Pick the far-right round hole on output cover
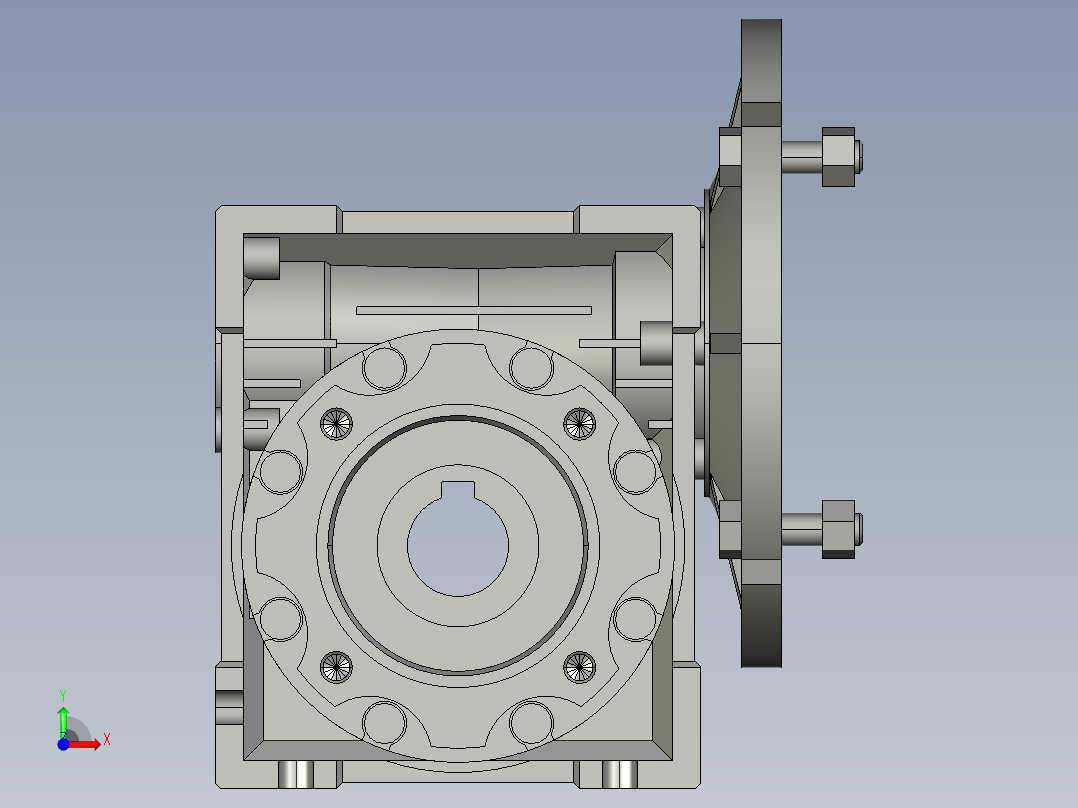The height and width of the screenshot is (808, 1078). tap(634, 472)
